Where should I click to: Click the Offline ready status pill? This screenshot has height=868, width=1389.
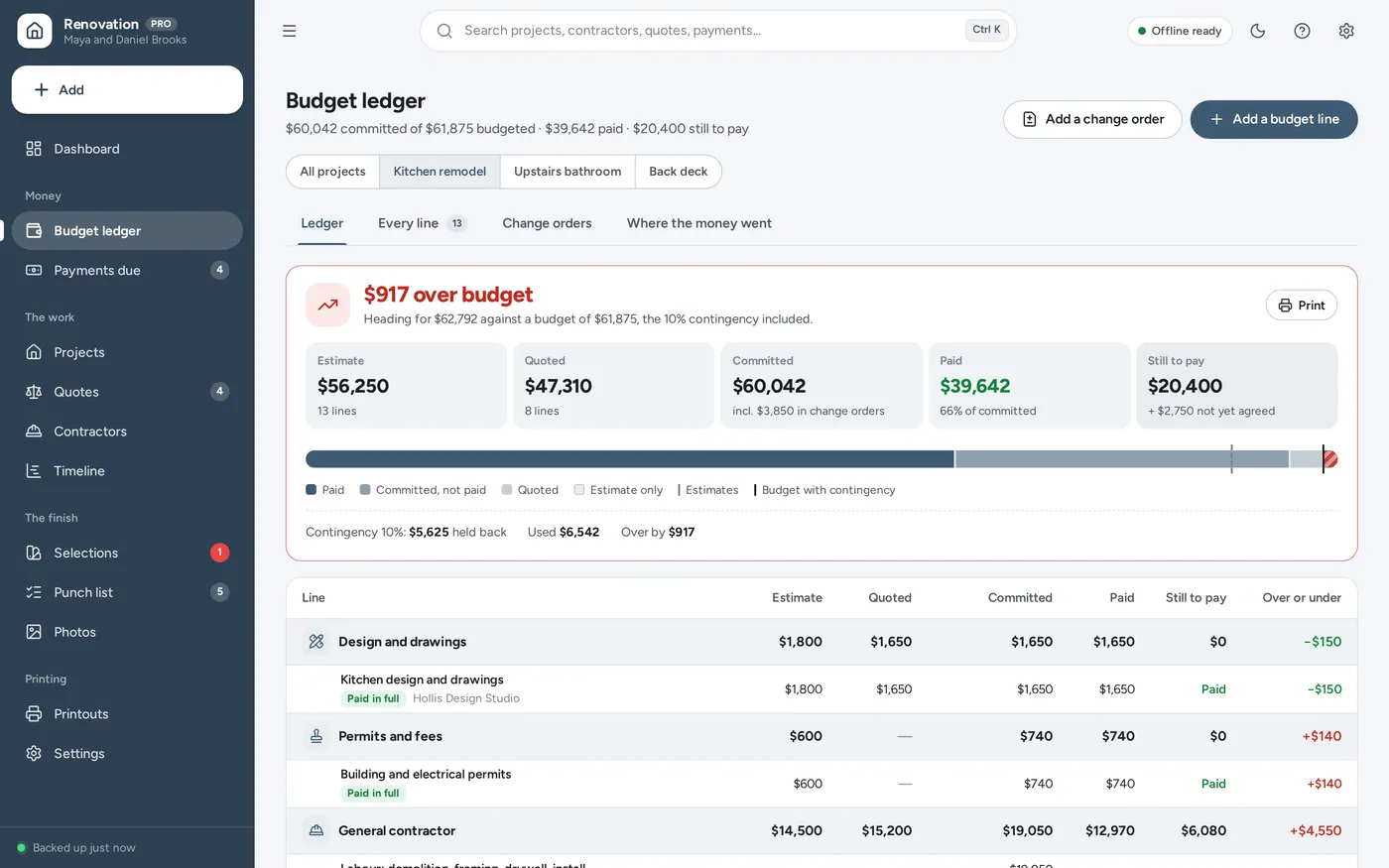point(1180,31)
